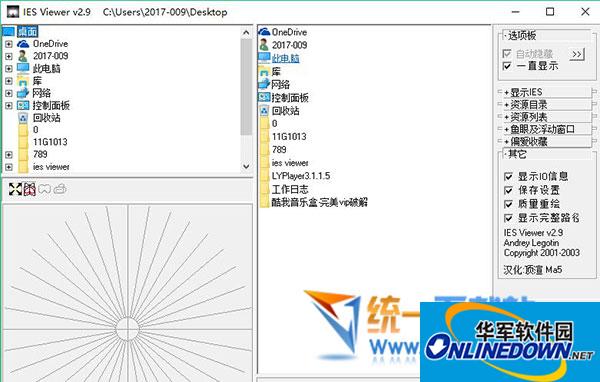Screen dimensions: 600x382
Task: Click the blue desktop icon beside 桌面
Action: tap(8, 31)
